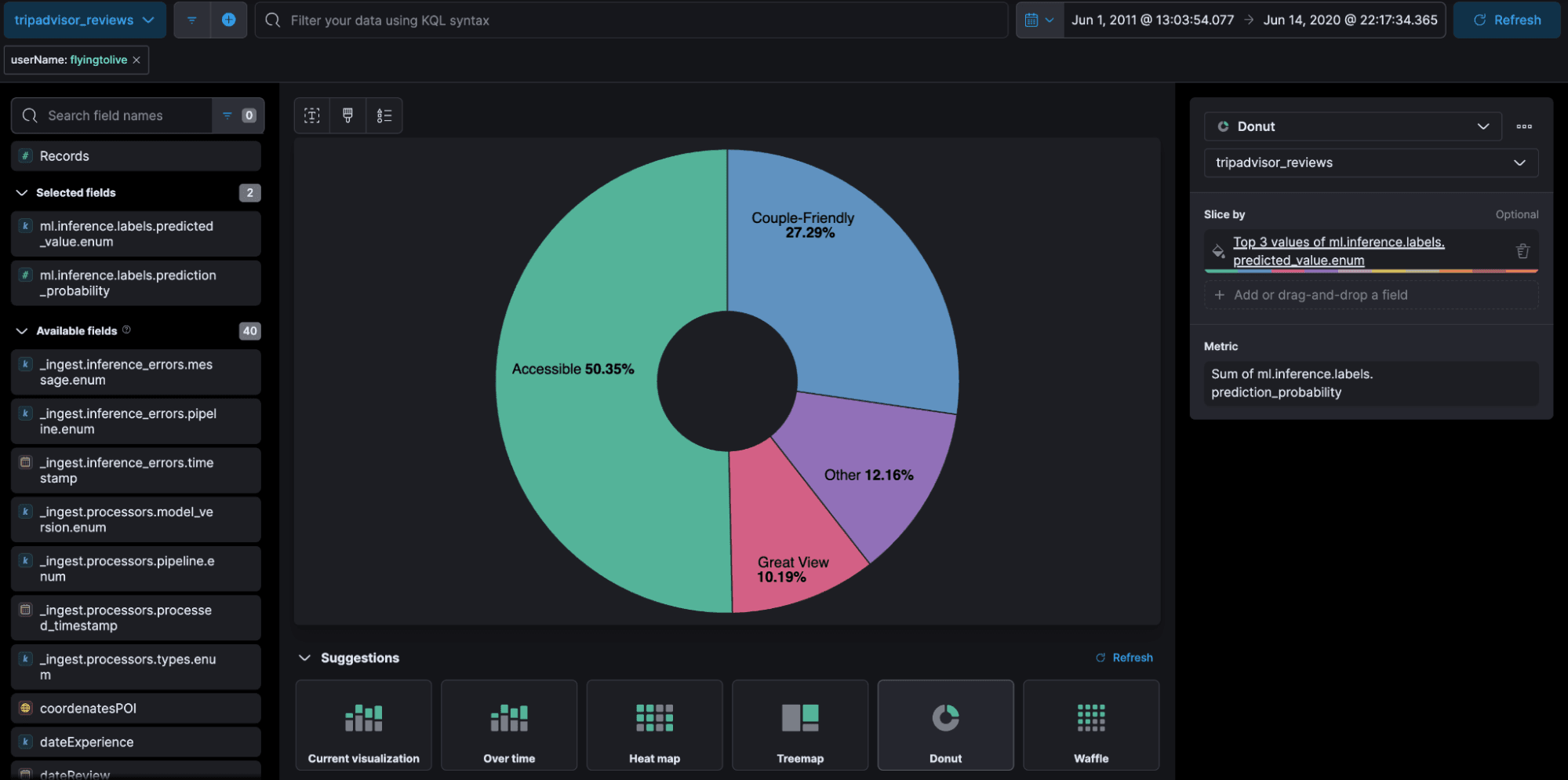
Task: Open the calendar quick date menu
Action: pos(1039,20)
